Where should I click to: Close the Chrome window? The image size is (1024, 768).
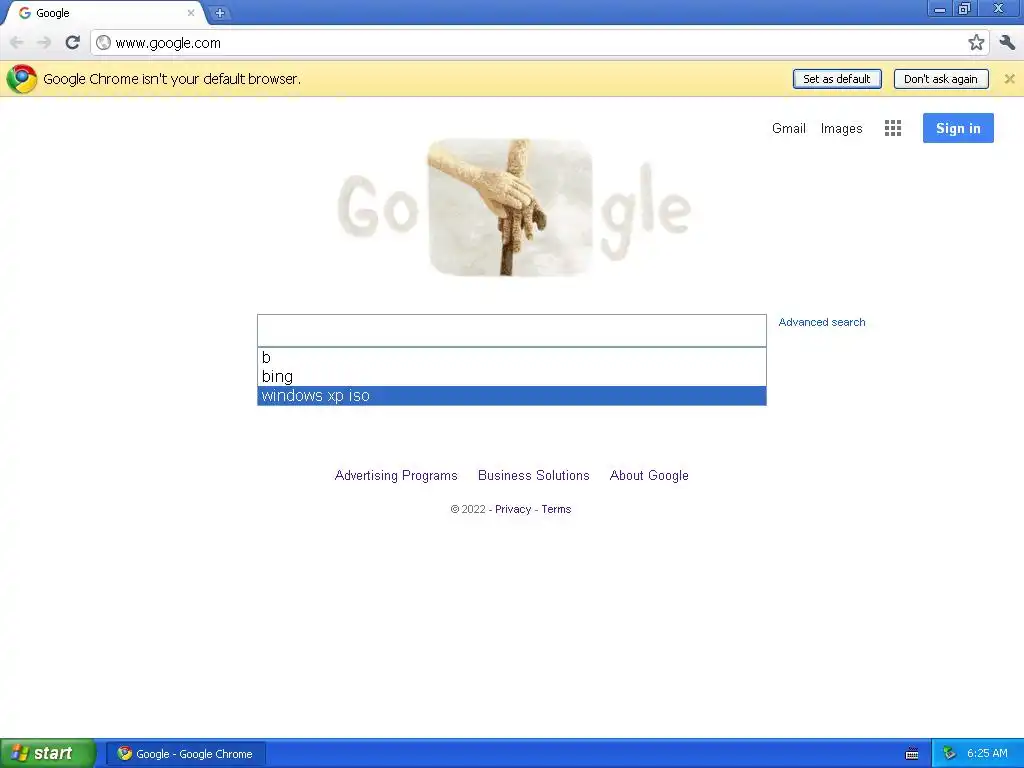point(999,8)
